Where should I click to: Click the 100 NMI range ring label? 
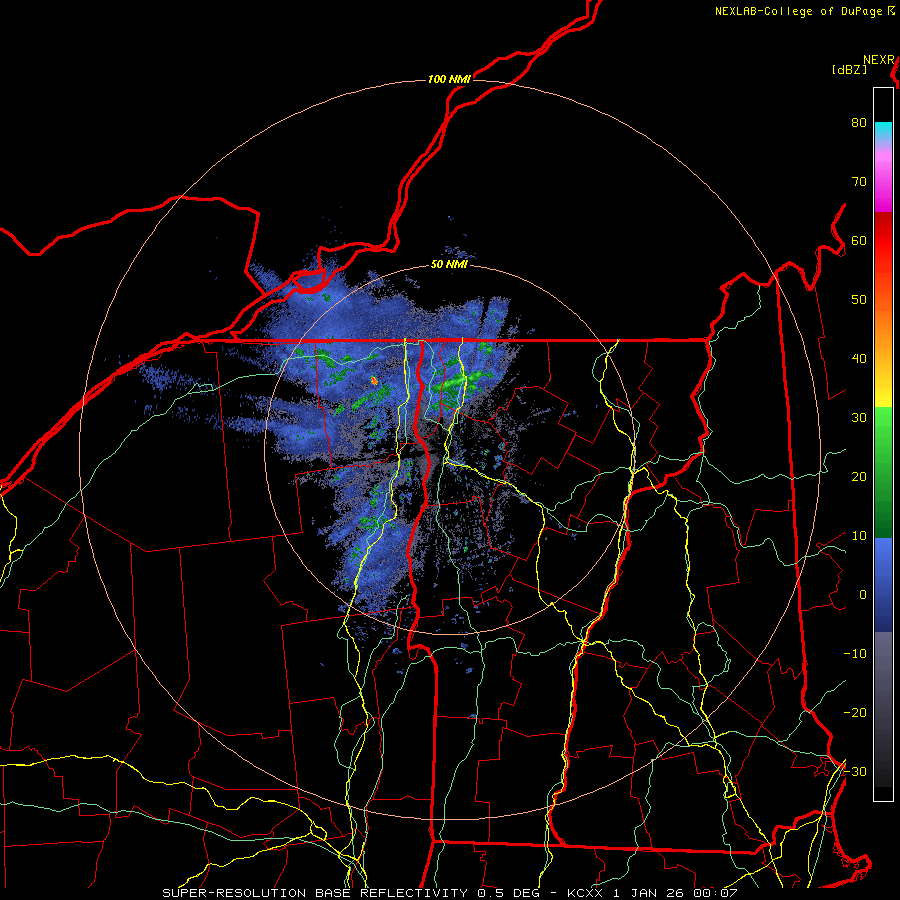(449, 79)
